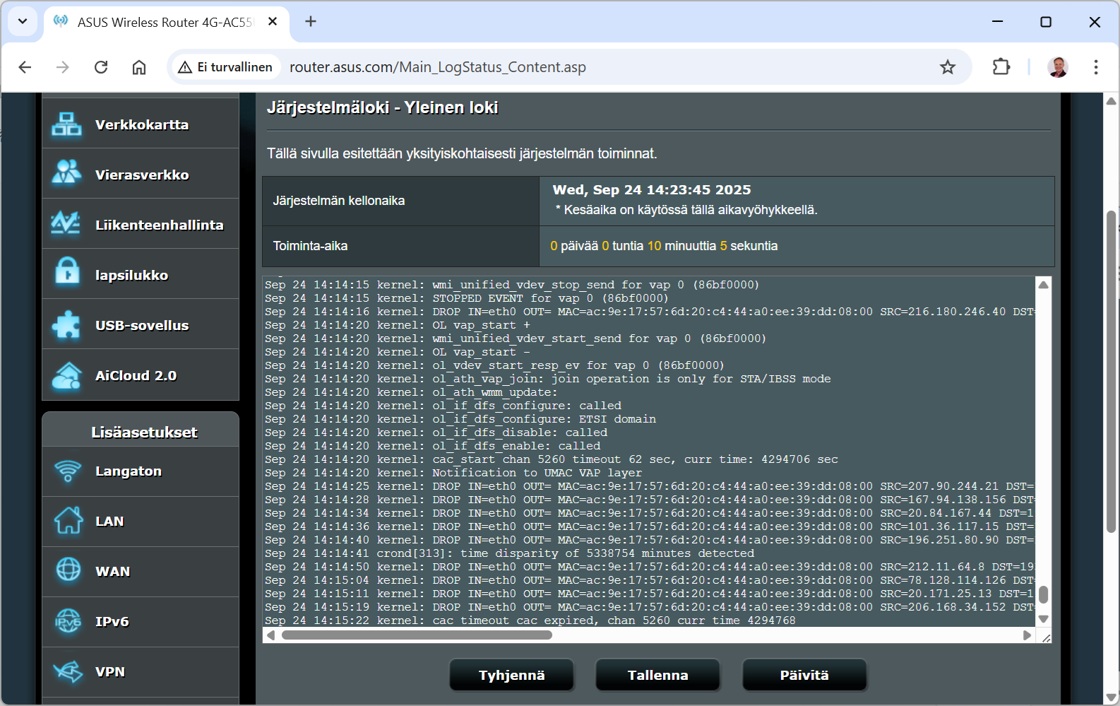The height and width of the screenshot is (706, 1120).
Task: Open the WAN settings menu item
Action: pos(141,572)
